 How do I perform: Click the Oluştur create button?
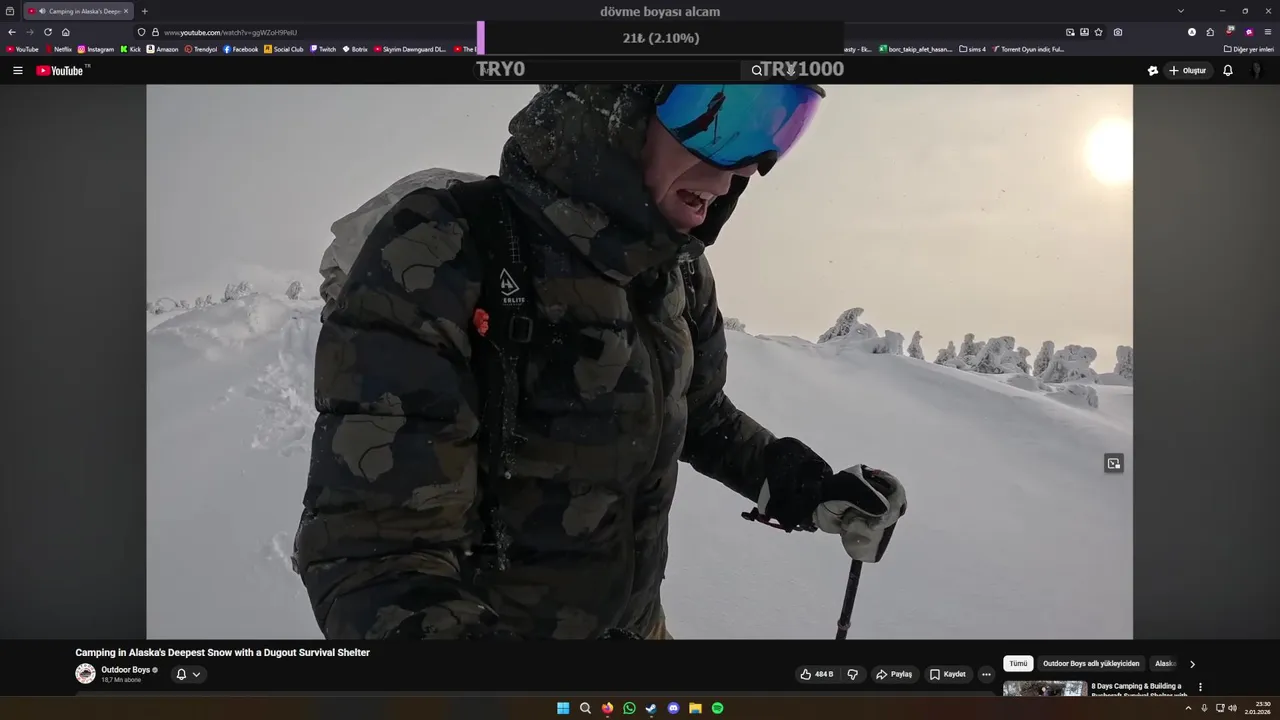click(x=1188, y=71)
